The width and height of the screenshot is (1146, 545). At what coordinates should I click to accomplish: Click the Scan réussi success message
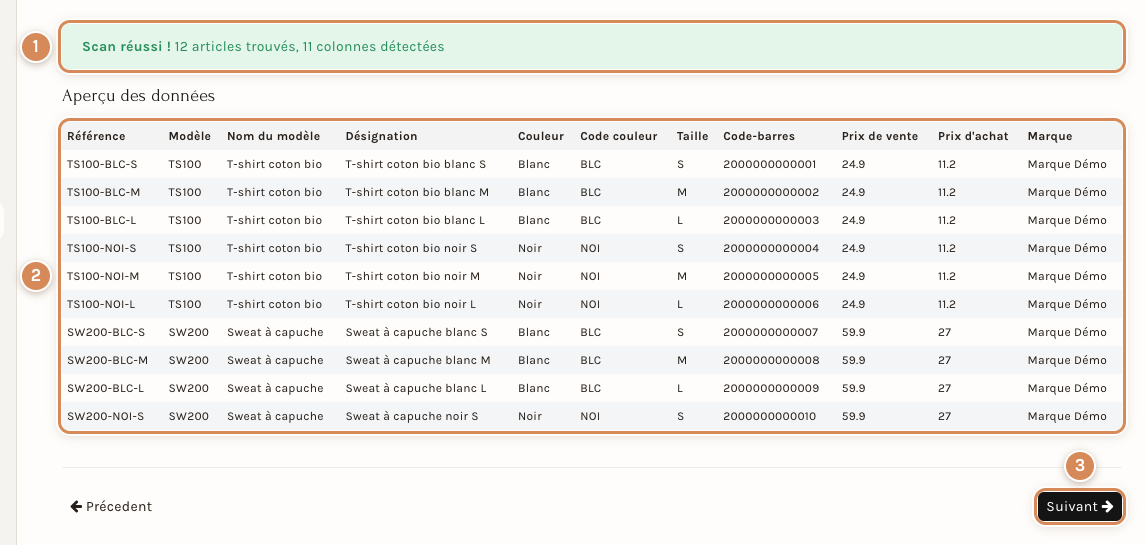[591, 47]
